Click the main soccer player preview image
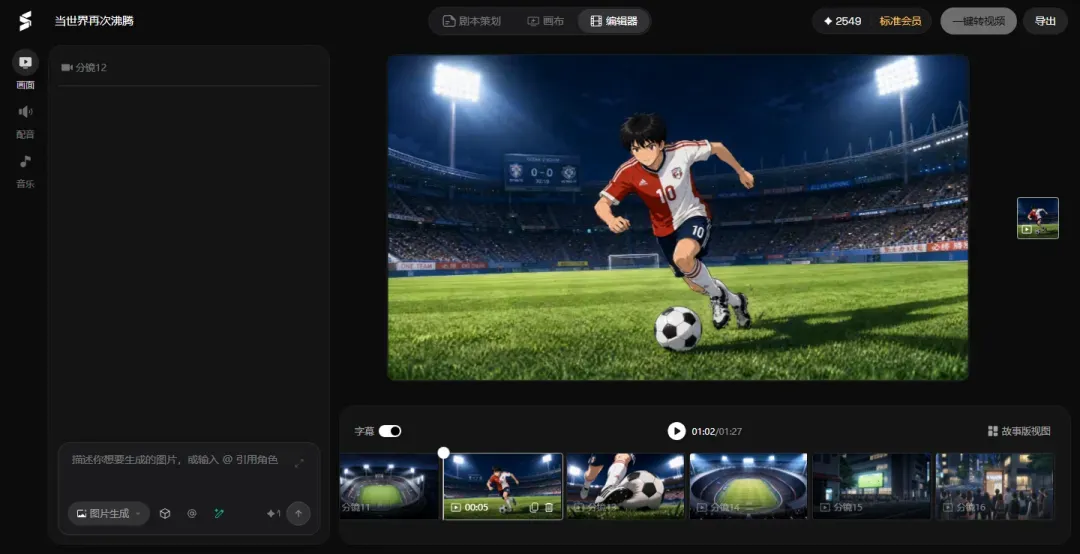The height and width of the screenshot is (554, 1080). 678,218
